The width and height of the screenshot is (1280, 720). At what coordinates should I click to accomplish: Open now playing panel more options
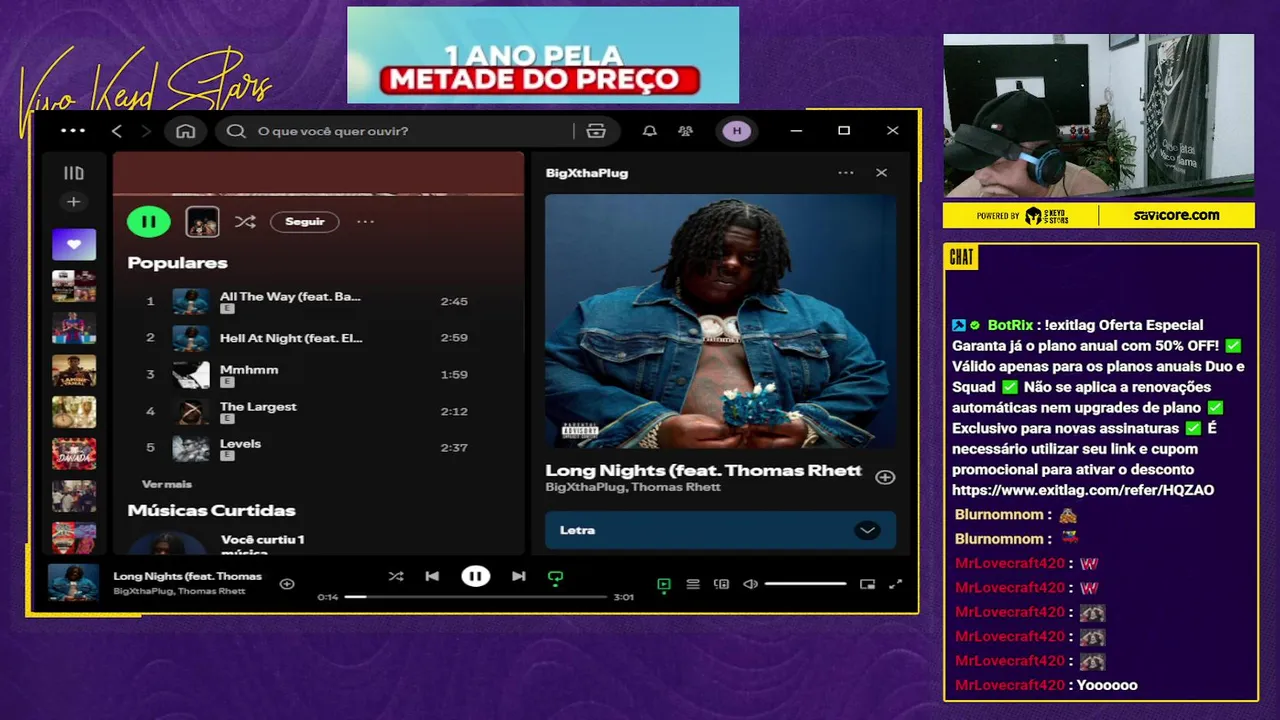846,173
